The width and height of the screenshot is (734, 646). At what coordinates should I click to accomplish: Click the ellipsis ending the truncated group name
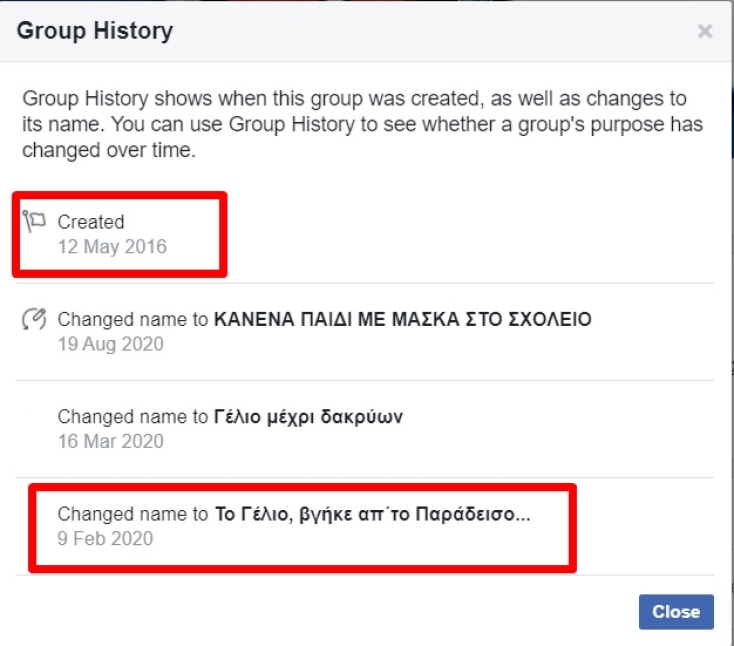(x=522, y=514)
